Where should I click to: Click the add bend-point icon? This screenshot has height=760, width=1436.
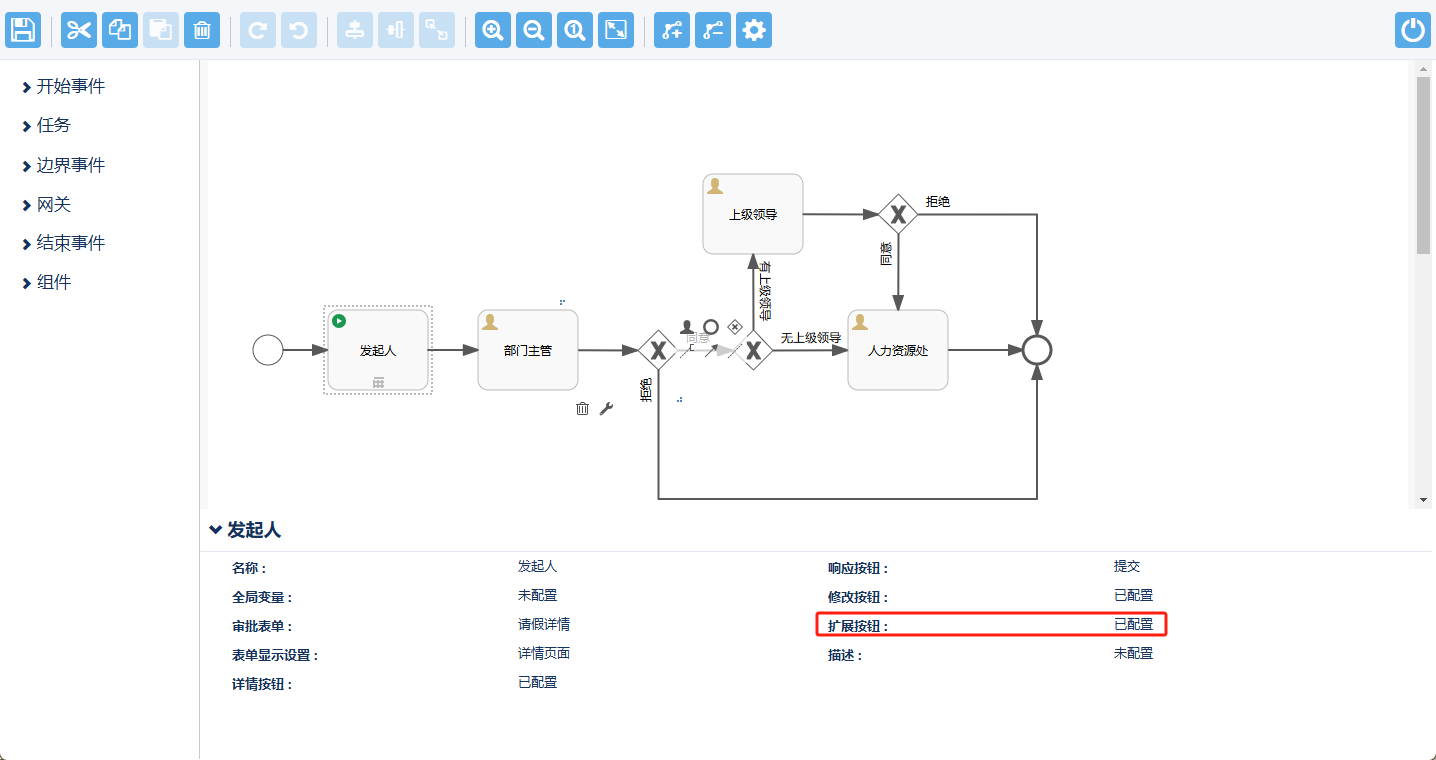[x=672, y=30]
